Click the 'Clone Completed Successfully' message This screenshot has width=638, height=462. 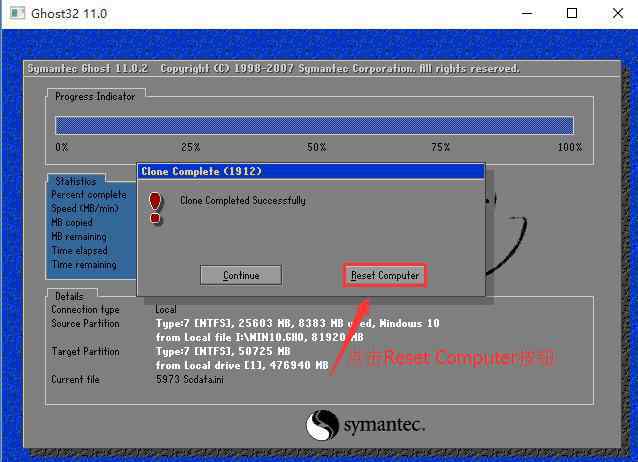[243, 200]
